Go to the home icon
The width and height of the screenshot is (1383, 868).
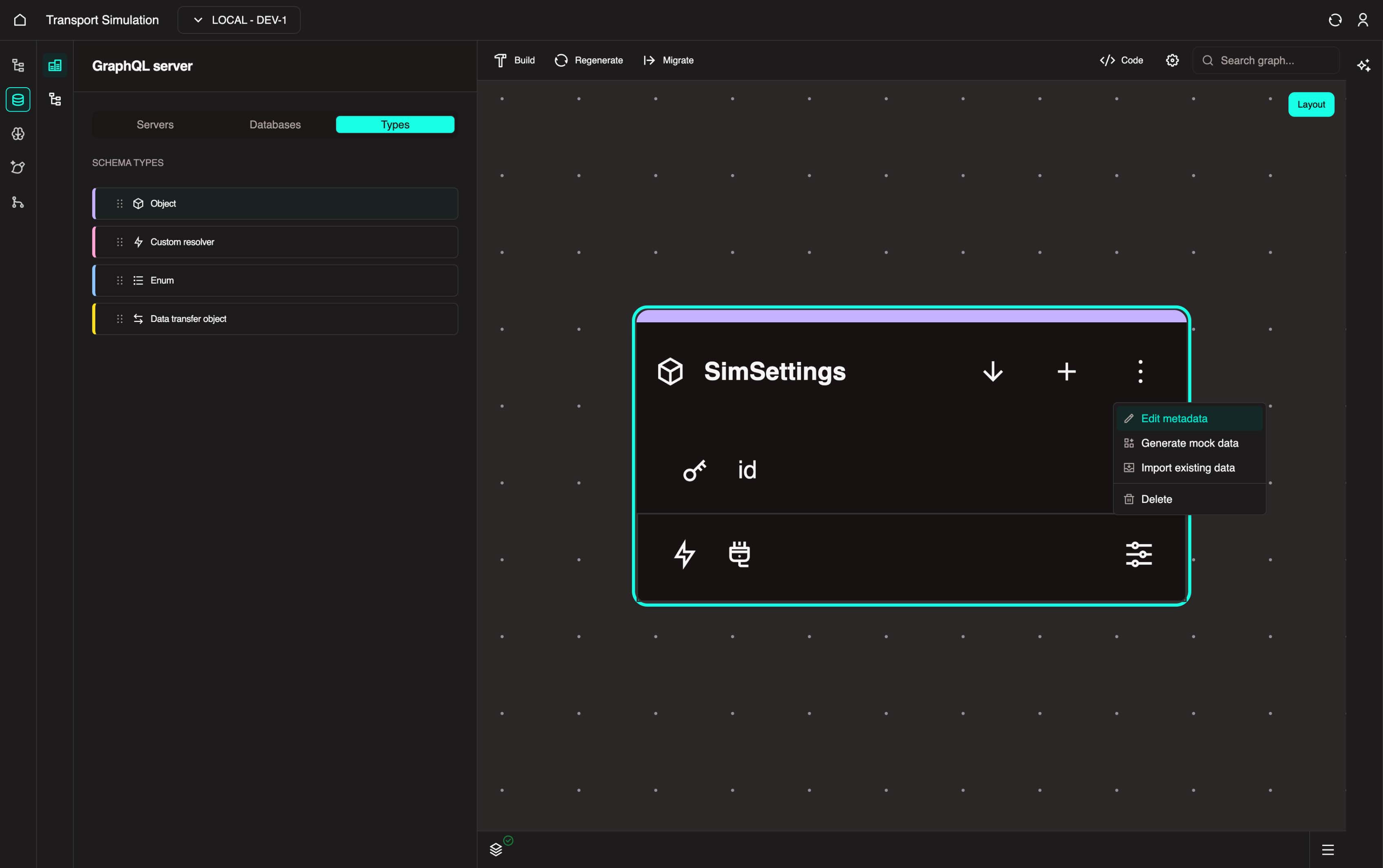point(20,20)
